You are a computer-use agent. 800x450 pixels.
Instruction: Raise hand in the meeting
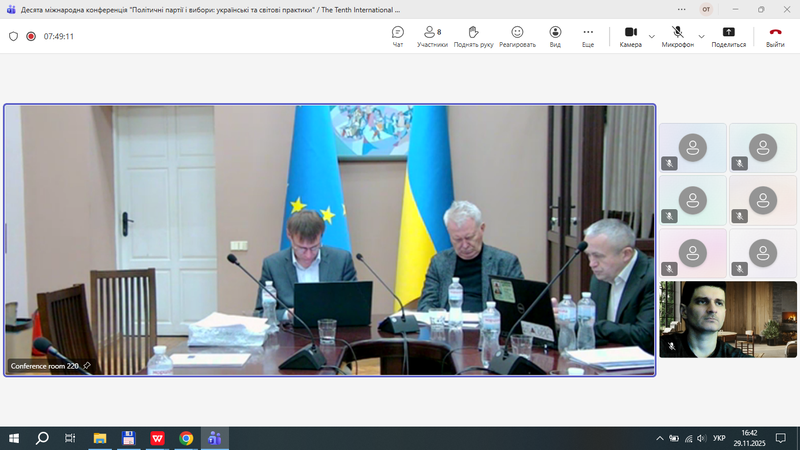(x=473, y=36)
